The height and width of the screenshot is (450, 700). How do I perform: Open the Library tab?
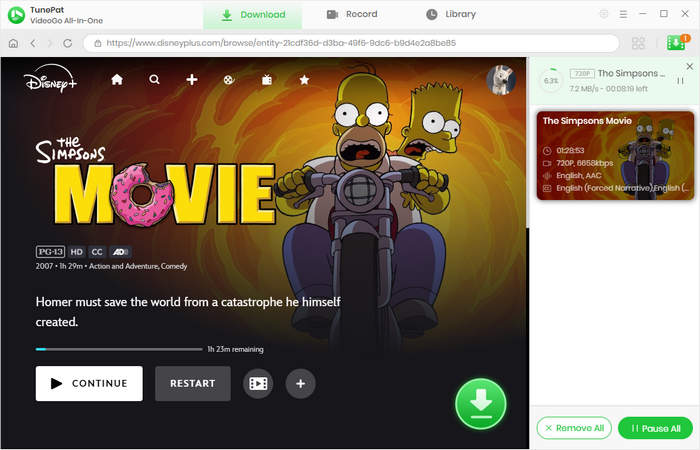tap(451, 14)
